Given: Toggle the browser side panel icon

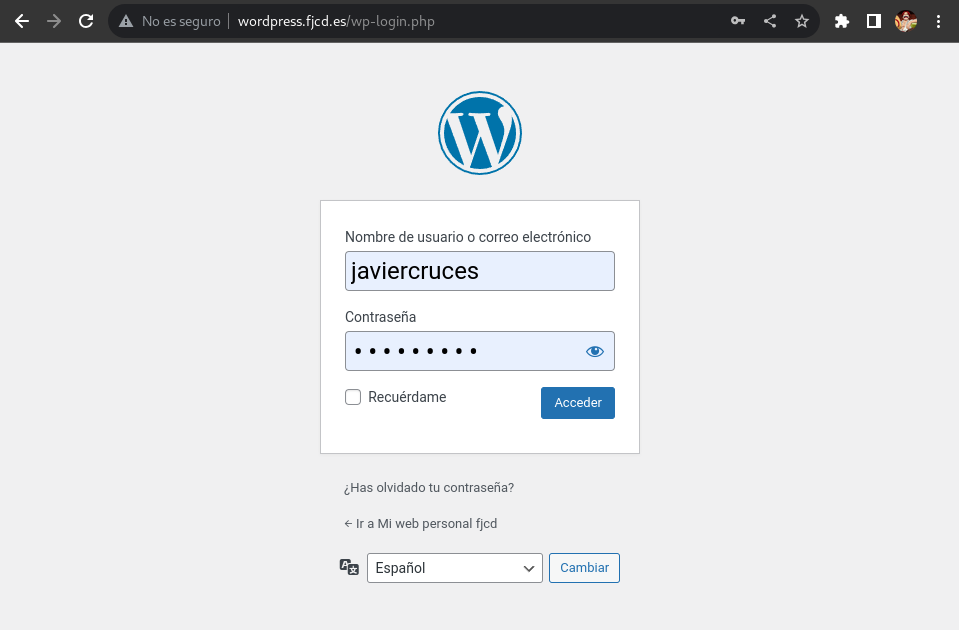Looking at the screenshot, I should tap(874, 21).
